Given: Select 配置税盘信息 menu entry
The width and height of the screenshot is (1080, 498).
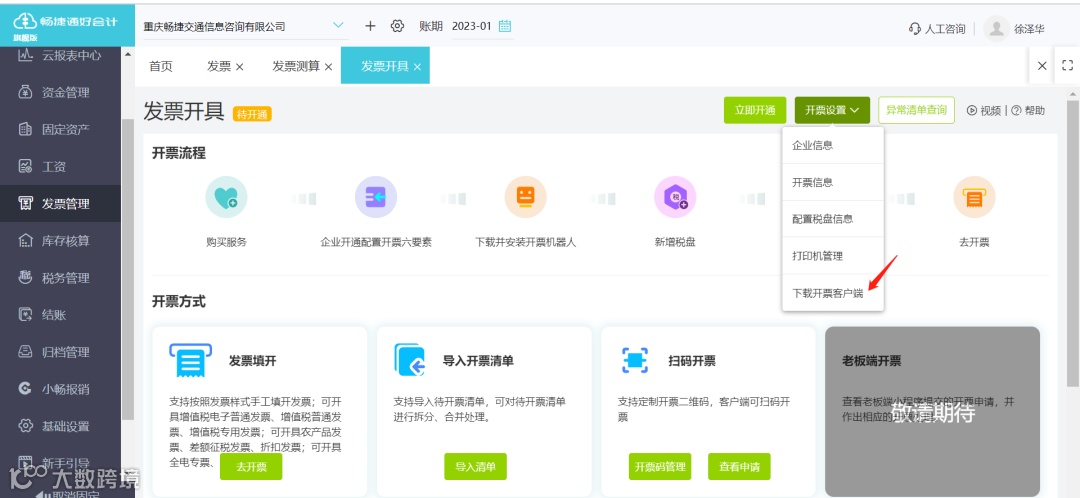Looking at the screenshot, I should click(x=833, y=219).
